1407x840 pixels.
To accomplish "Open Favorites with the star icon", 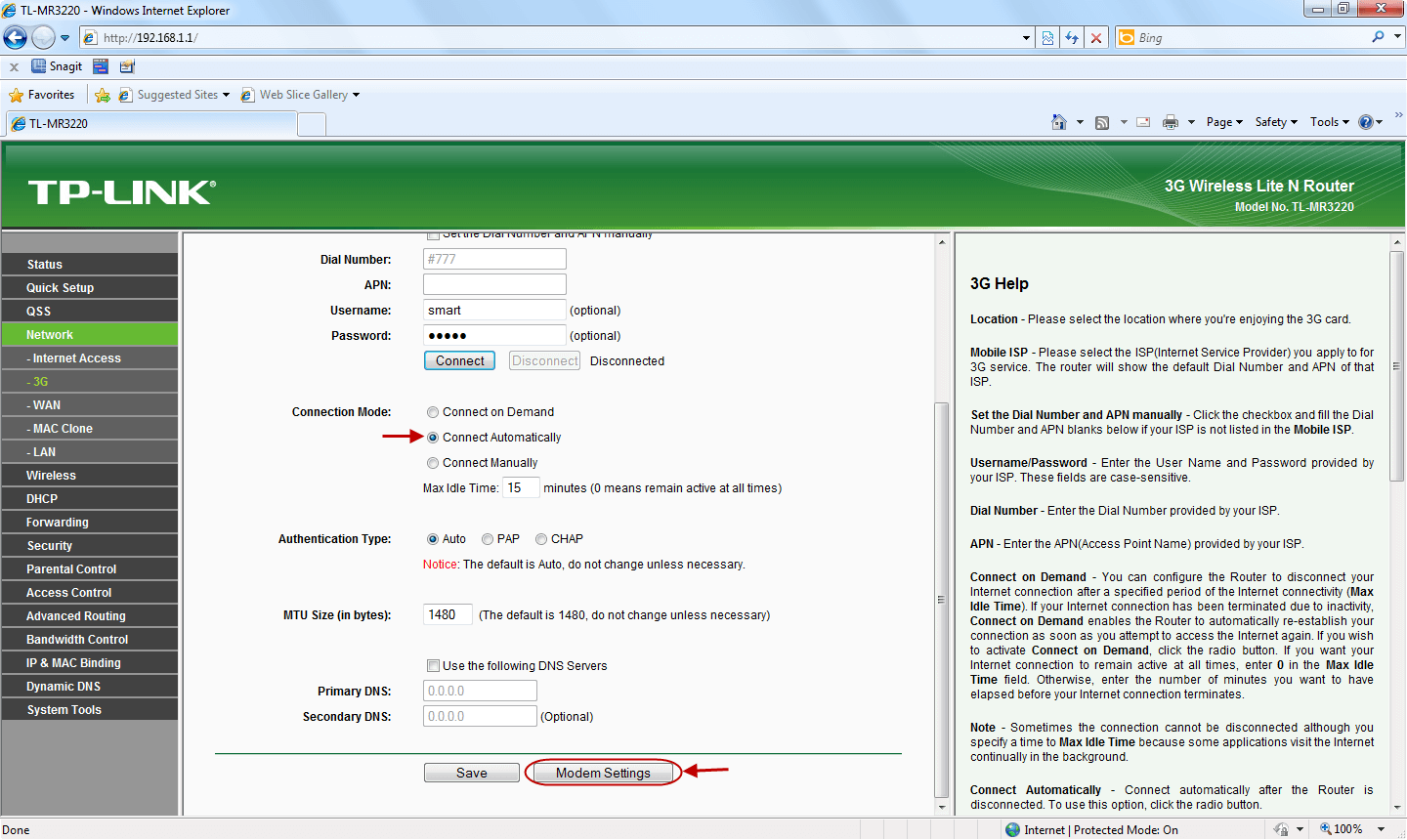I will (x=42, y=95).
